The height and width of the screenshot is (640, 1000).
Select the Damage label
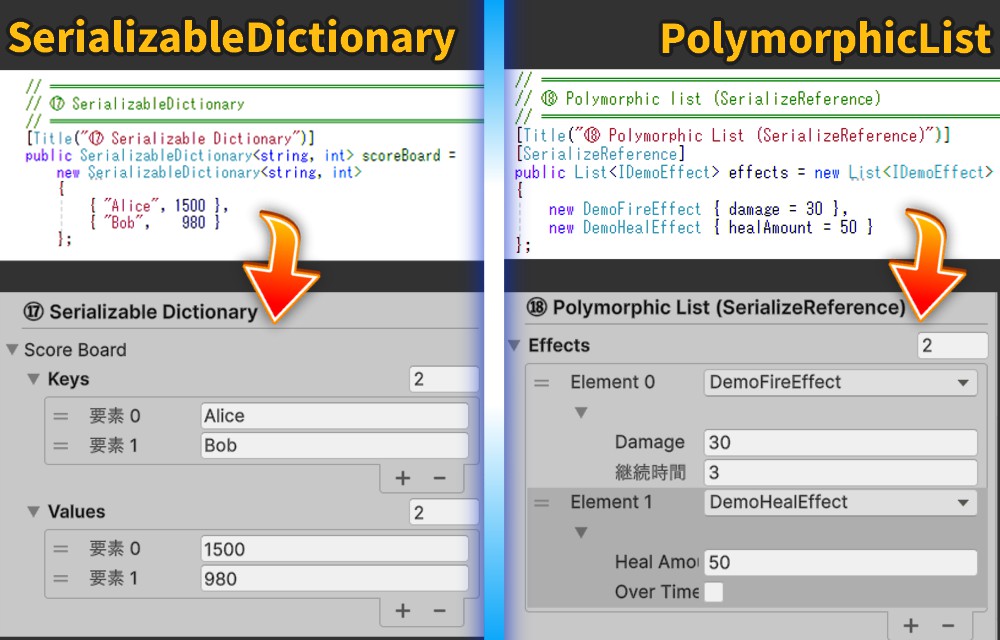649,442
